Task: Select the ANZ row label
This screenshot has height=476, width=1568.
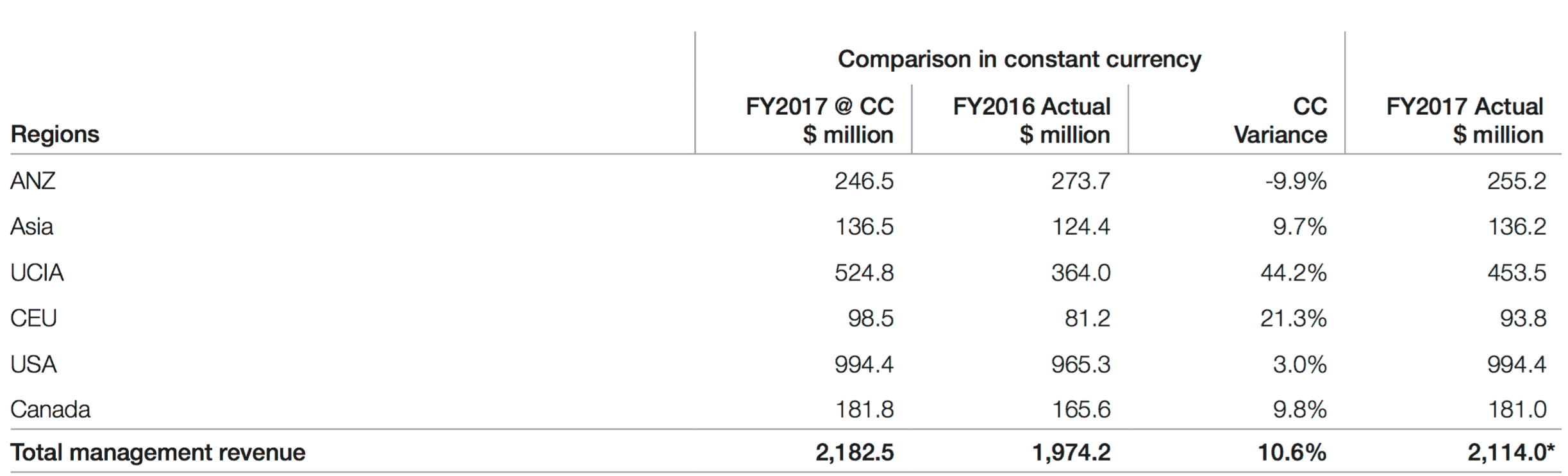Action: tap(33, 181)
